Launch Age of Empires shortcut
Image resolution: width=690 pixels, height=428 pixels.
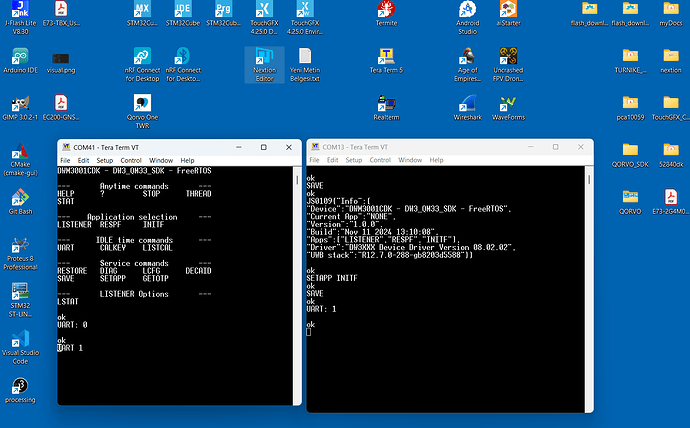(x=467, y=65)
